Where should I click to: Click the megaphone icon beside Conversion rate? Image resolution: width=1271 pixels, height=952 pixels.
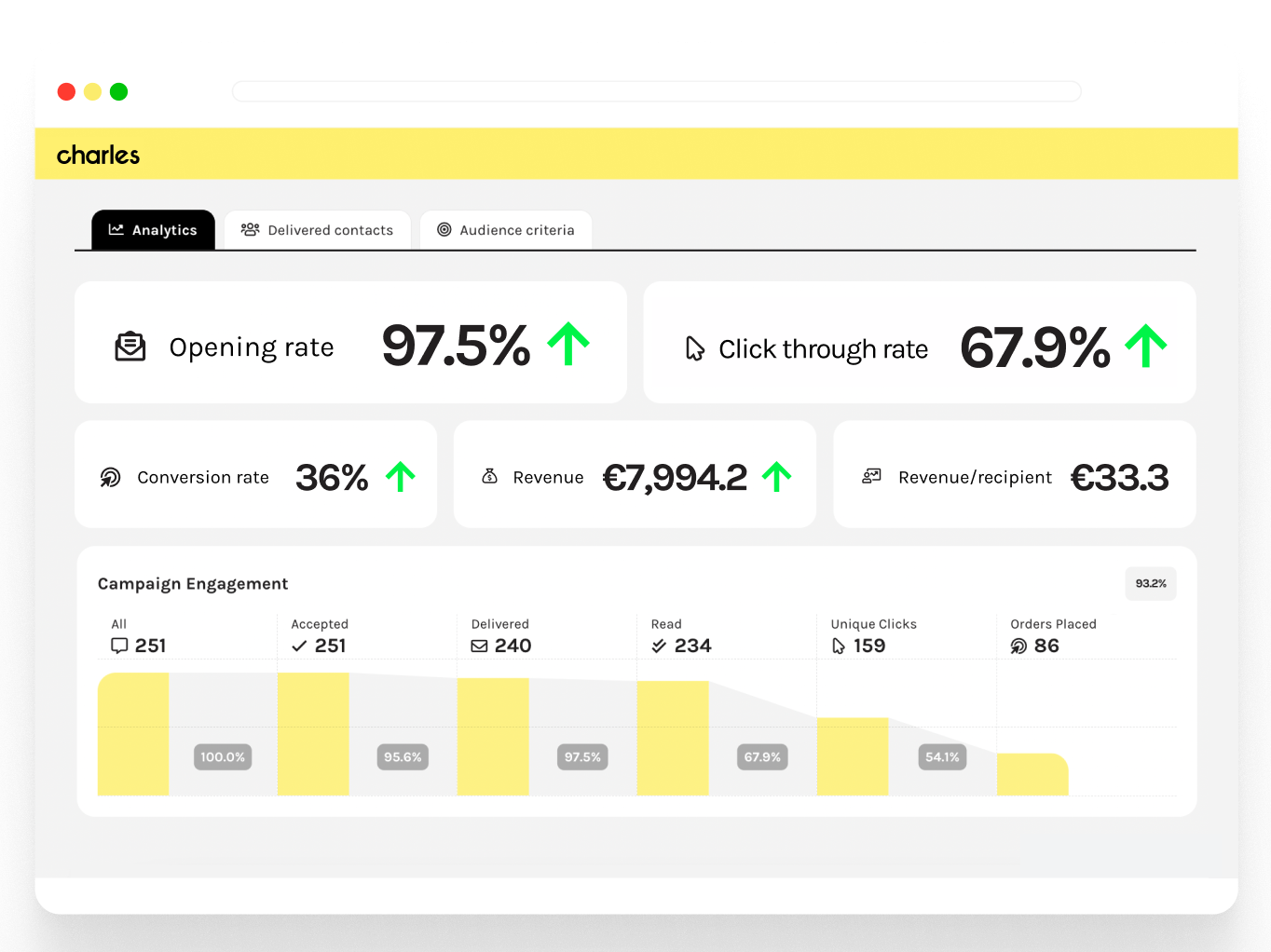pyautogui.click(x=110, y=477)
